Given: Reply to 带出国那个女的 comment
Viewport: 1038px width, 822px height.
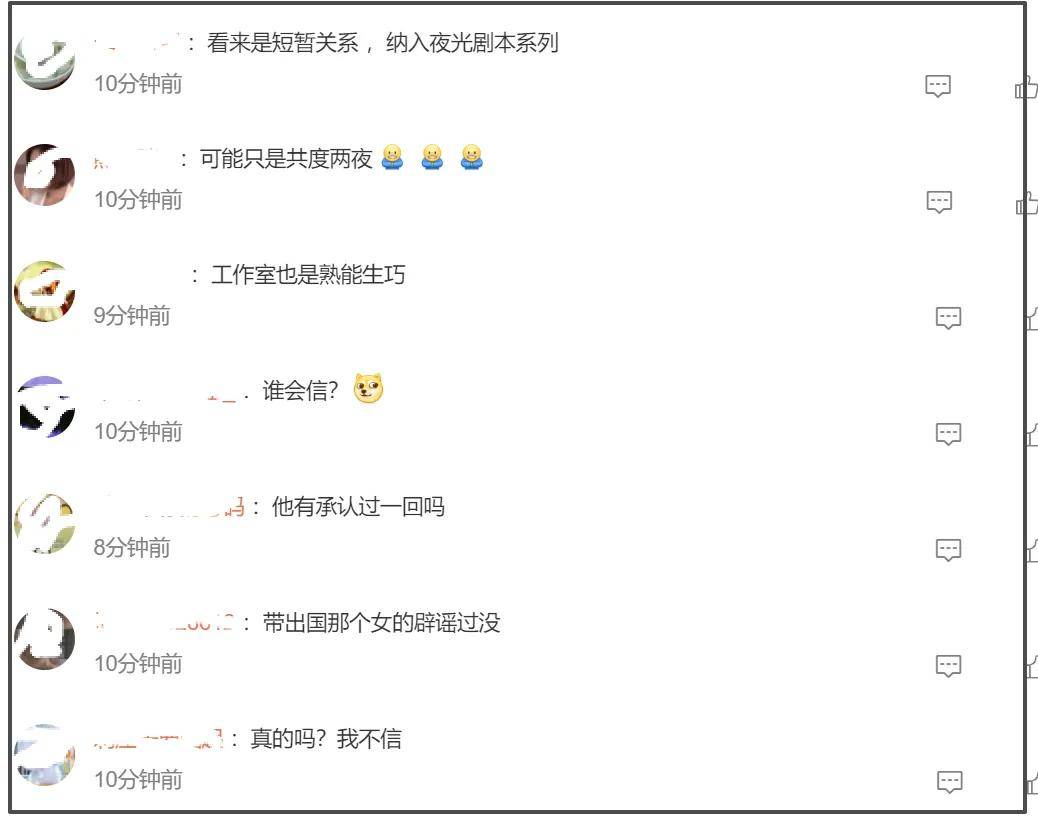Looking at the screenshot, I should pos(948,666).
